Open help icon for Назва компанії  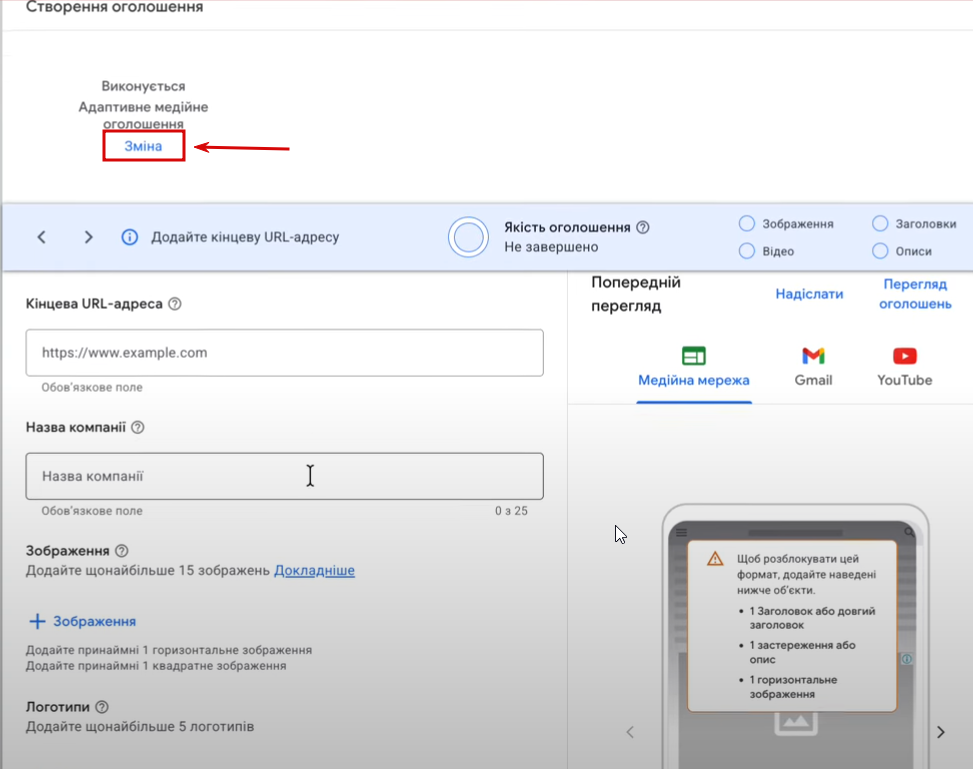click(138, 427)
